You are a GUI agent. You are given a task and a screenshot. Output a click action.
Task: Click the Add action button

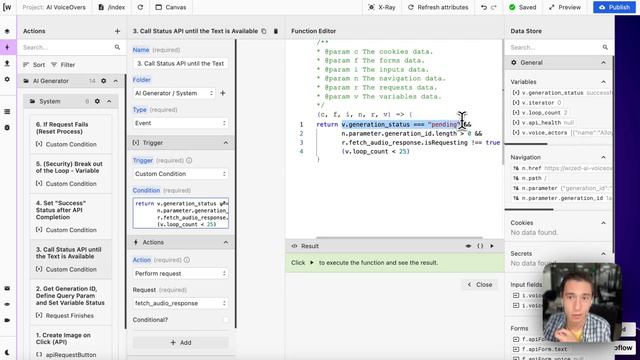click(180, 342)
